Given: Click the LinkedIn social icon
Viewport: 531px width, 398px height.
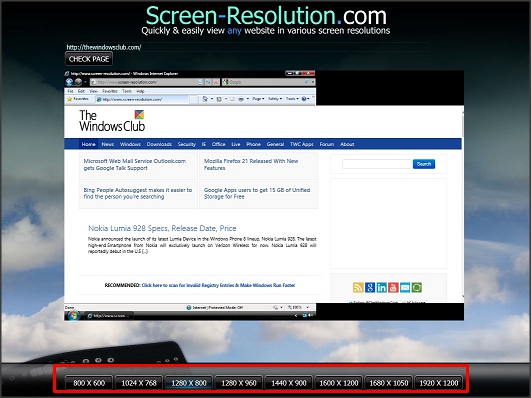Looking at the screenshot, I should 381,288.
